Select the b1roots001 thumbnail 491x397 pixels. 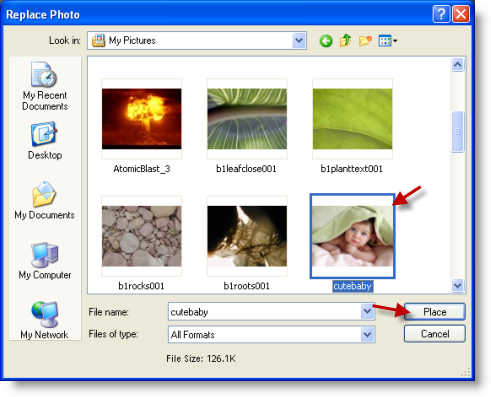point(247,236)
